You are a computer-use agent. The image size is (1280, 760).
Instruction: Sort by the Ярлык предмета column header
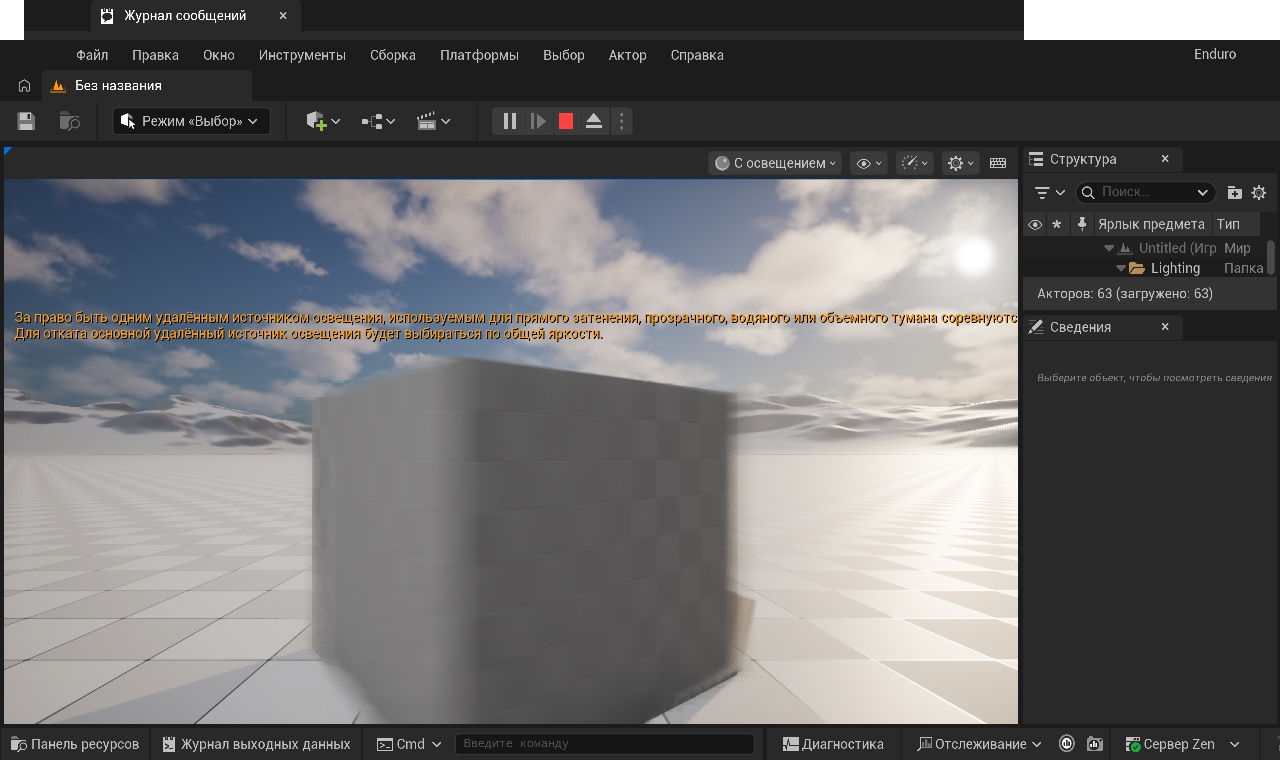coord(1151,224)
